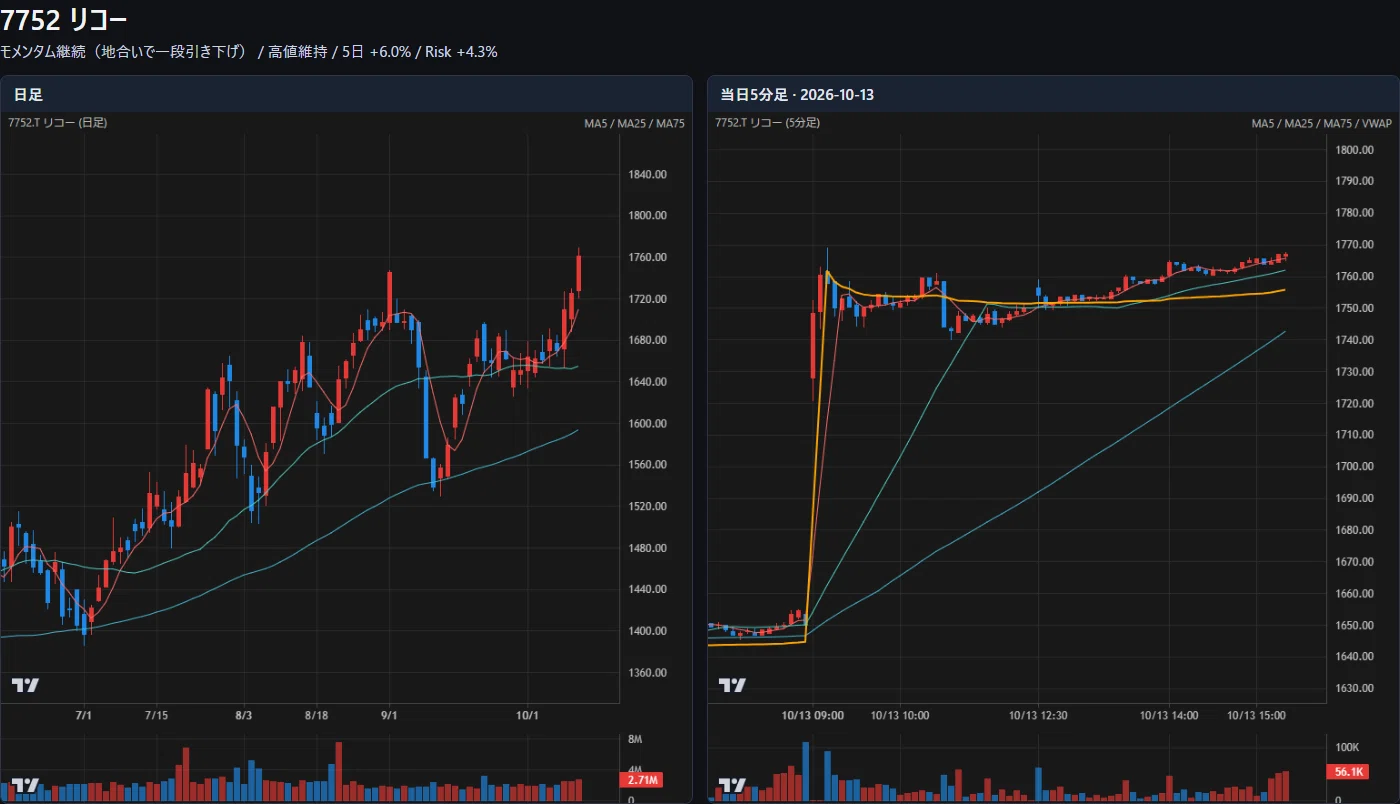Select the 7752 リコー page title
Screen dimensions: 1400x804
pyautogui.click(x=64, y=19)
